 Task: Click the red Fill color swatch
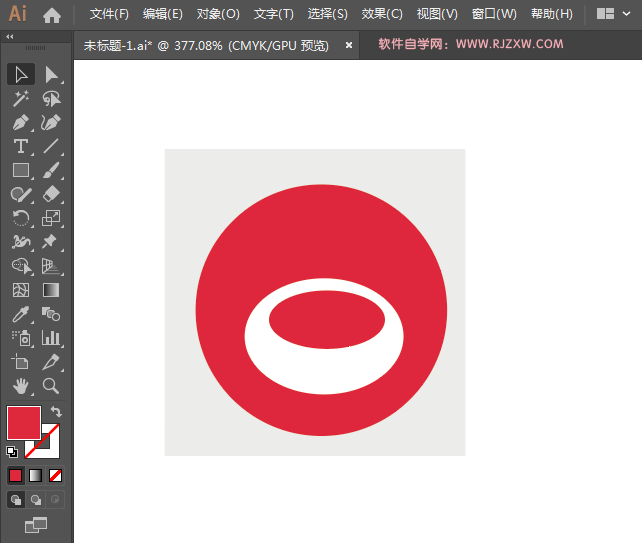[x=24, y=423]
